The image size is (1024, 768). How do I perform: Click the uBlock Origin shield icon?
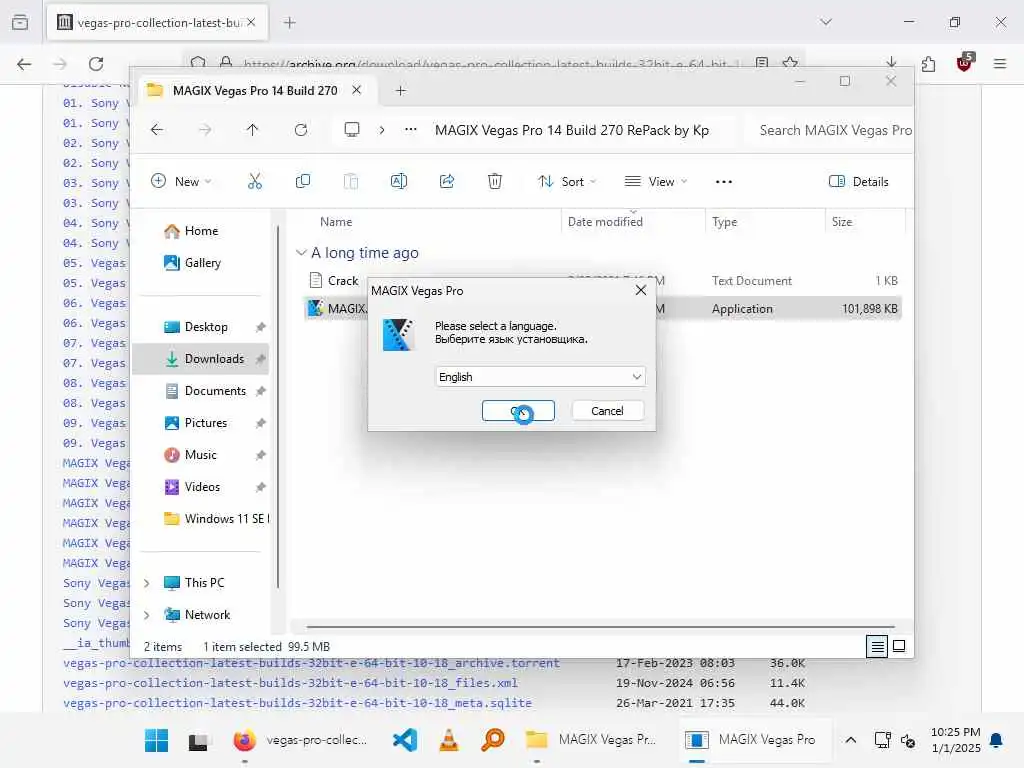pyautogui.click(x=965, y=63)
